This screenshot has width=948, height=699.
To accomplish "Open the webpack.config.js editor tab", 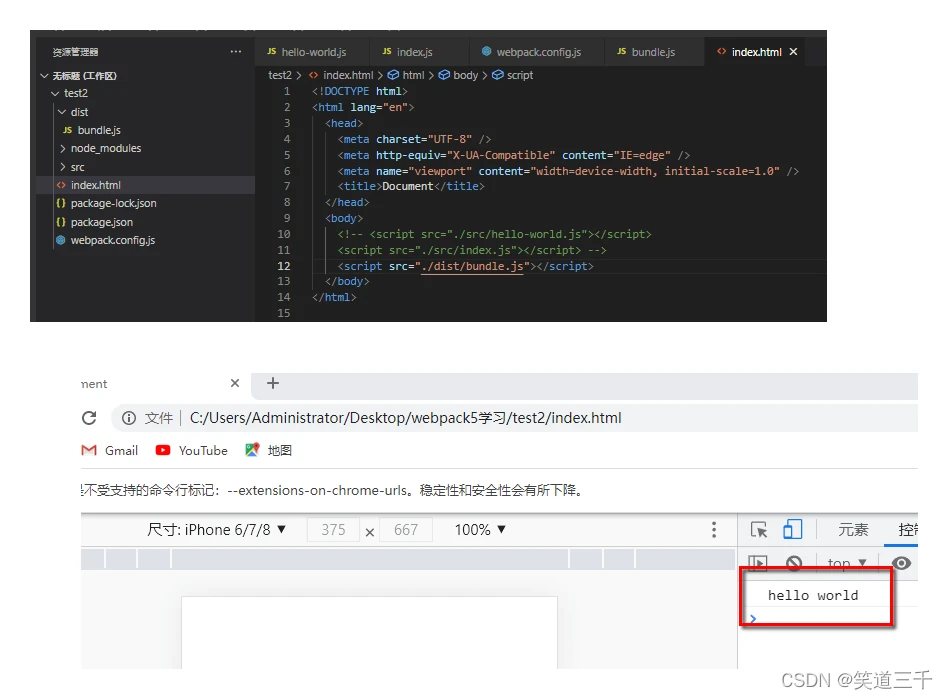I will click(531, 52).
